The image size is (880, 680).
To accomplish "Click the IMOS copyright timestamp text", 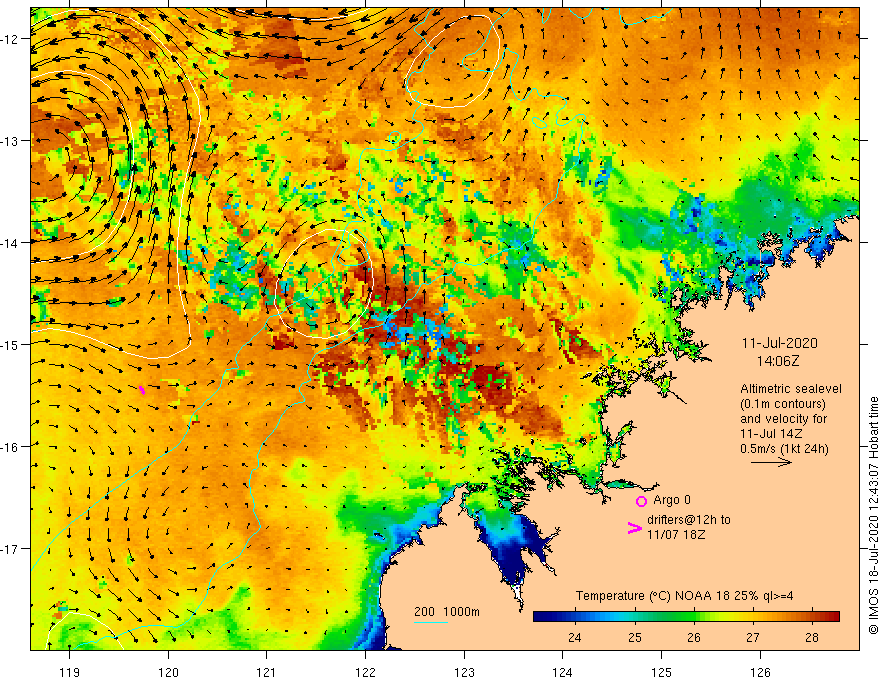I will click(x=873, y=515).
